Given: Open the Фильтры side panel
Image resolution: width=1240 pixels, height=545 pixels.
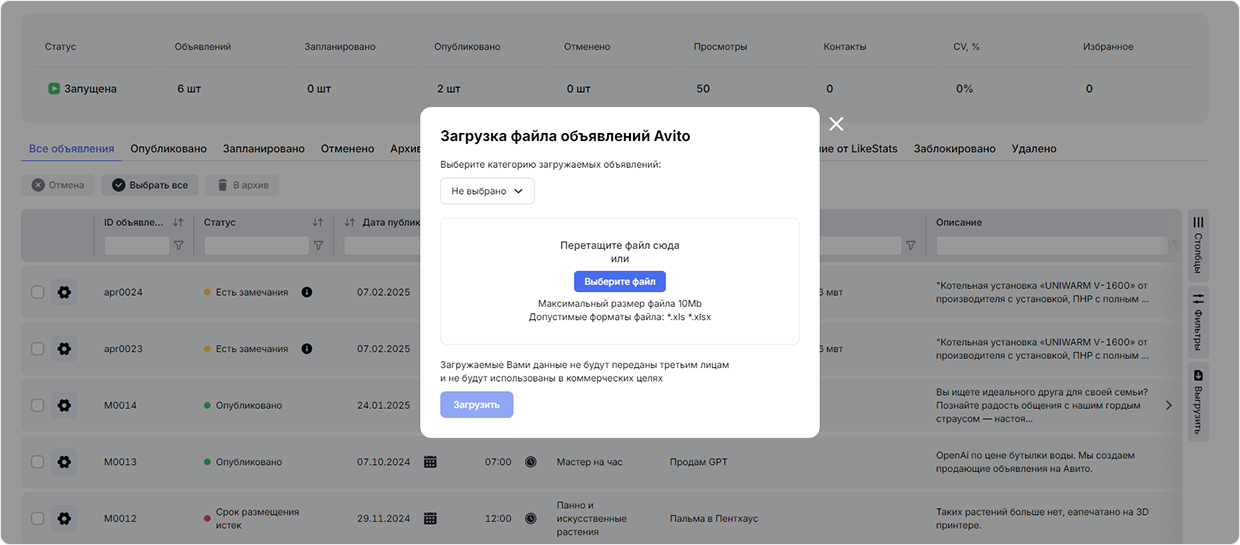Looking at the screenshot, I should (1198, 320).
